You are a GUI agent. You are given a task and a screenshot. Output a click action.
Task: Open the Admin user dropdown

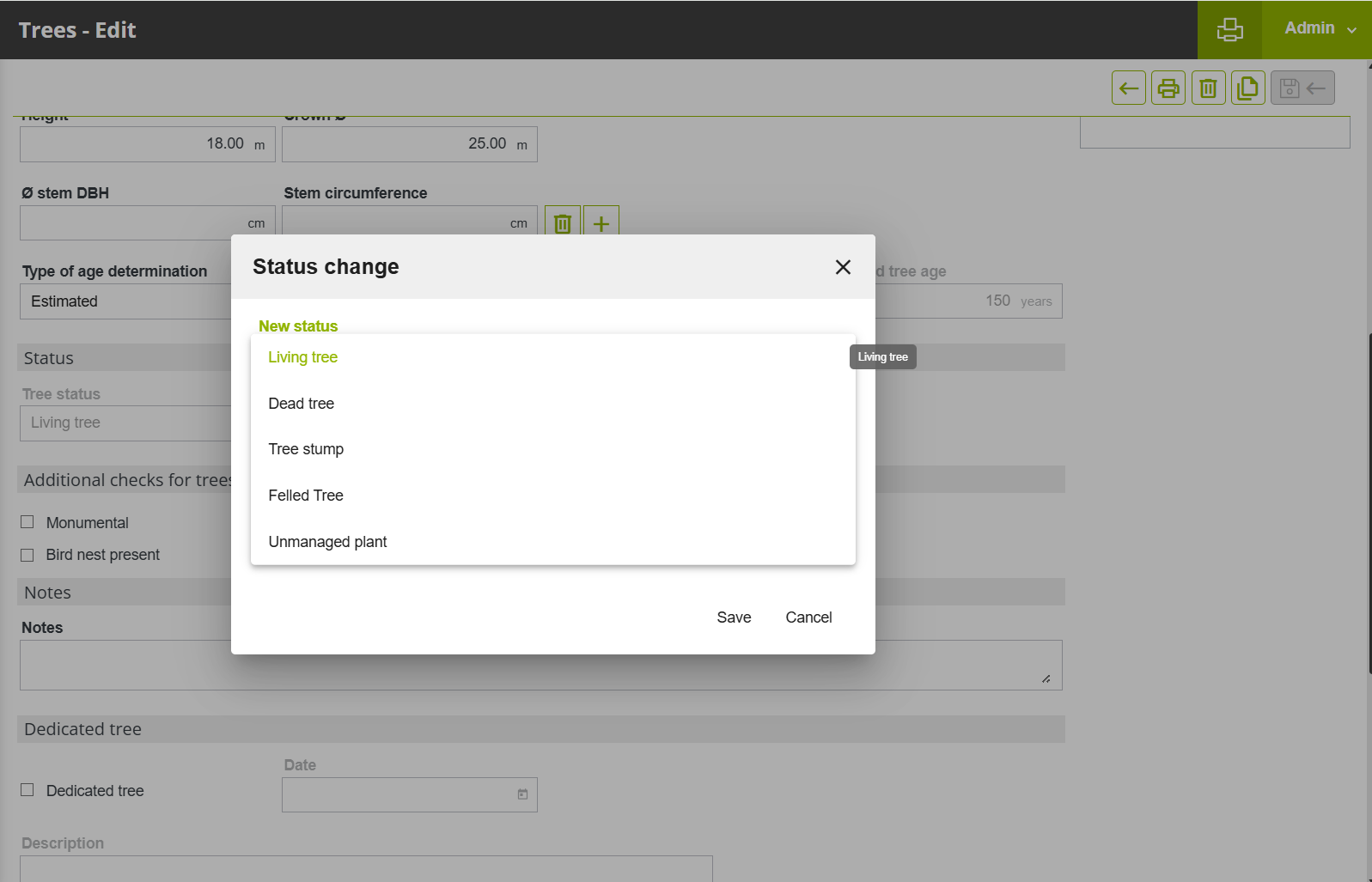(x=1319, y=29)
